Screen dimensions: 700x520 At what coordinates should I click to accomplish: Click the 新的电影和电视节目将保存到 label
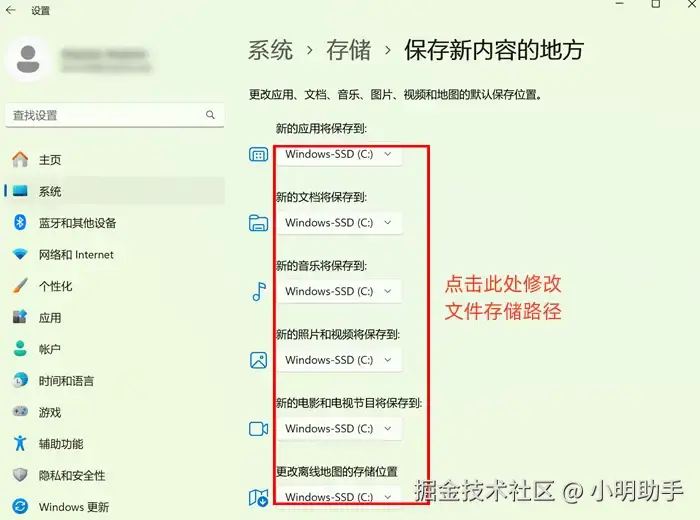click(x=349, y=403)
